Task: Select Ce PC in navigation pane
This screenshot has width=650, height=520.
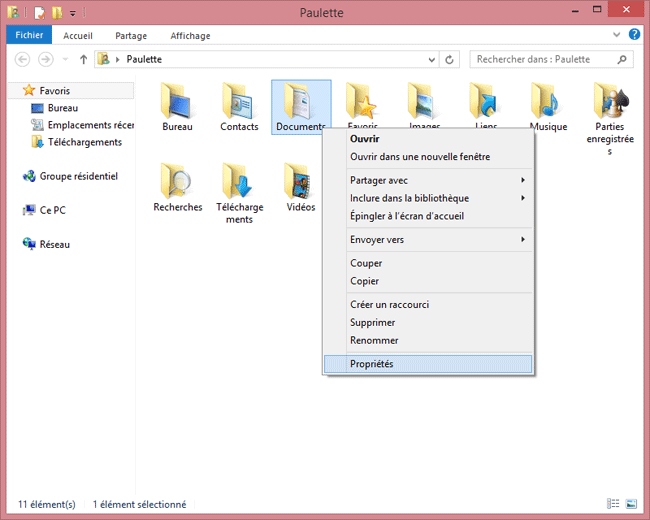Action: (52, 210)
